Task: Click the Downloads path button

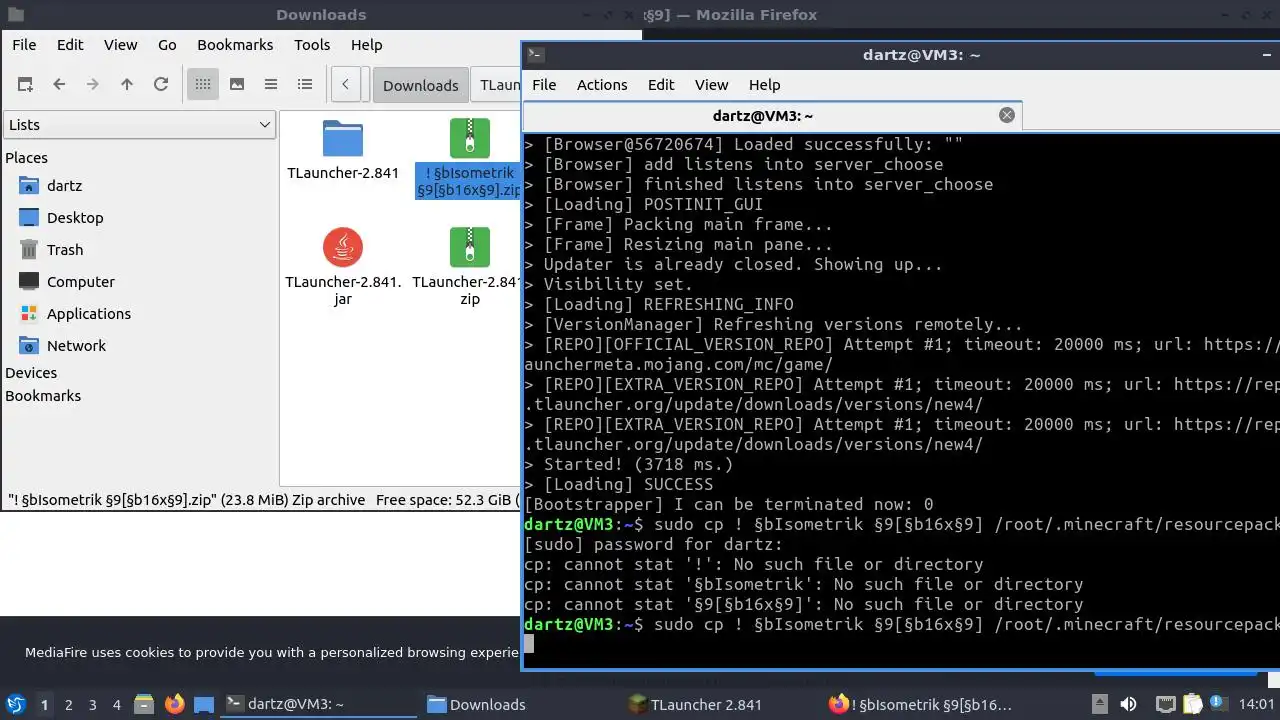Action: coord(420,85)
